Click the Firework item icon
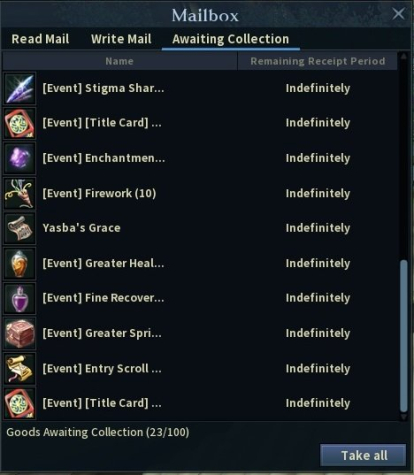Screen dimensions: 414x475 pyautogui.click(x=20, y=194)
